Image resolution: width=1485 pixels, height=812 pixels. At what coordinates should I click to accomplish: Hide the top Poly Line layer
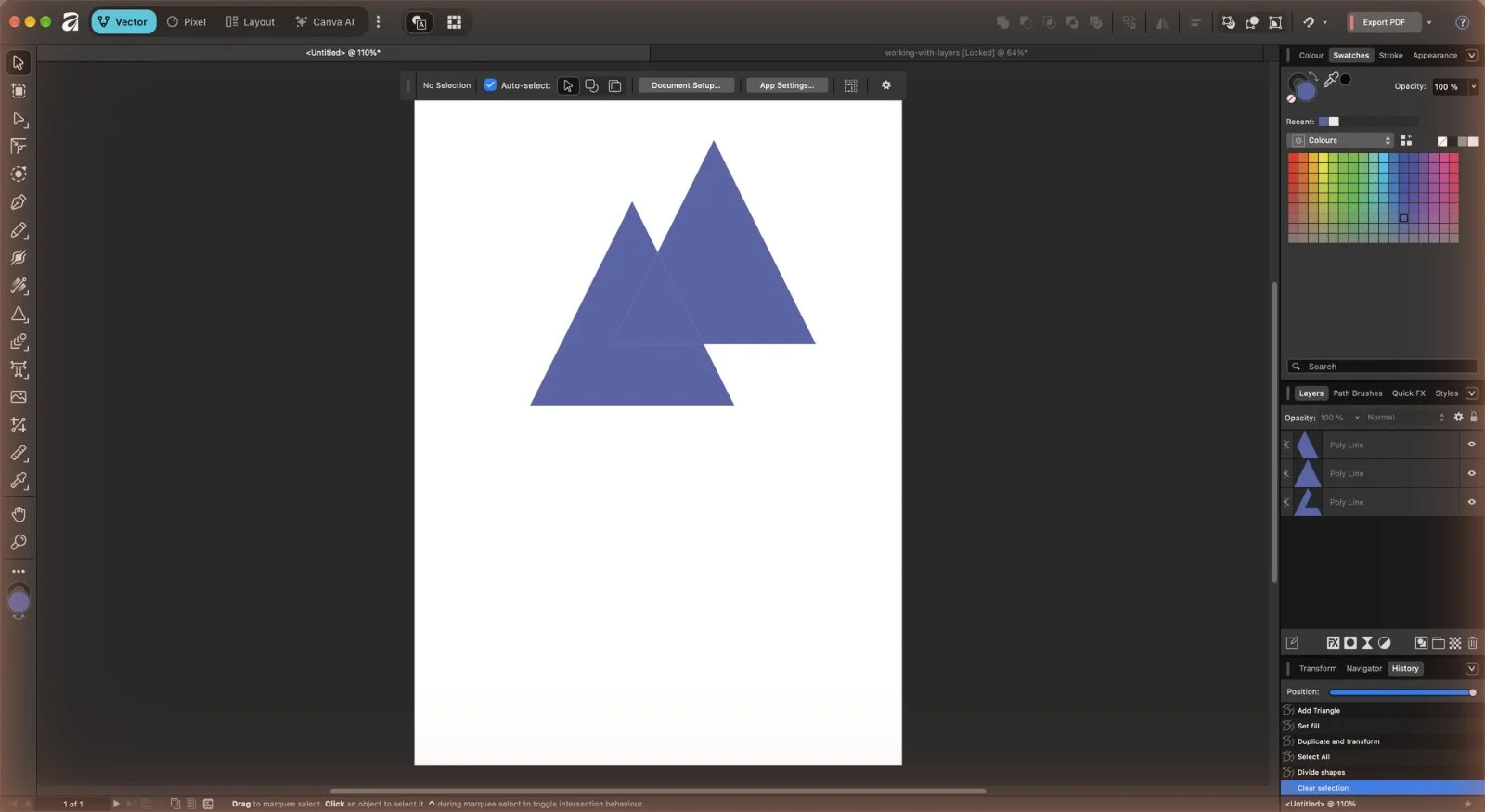point(1471,445)
